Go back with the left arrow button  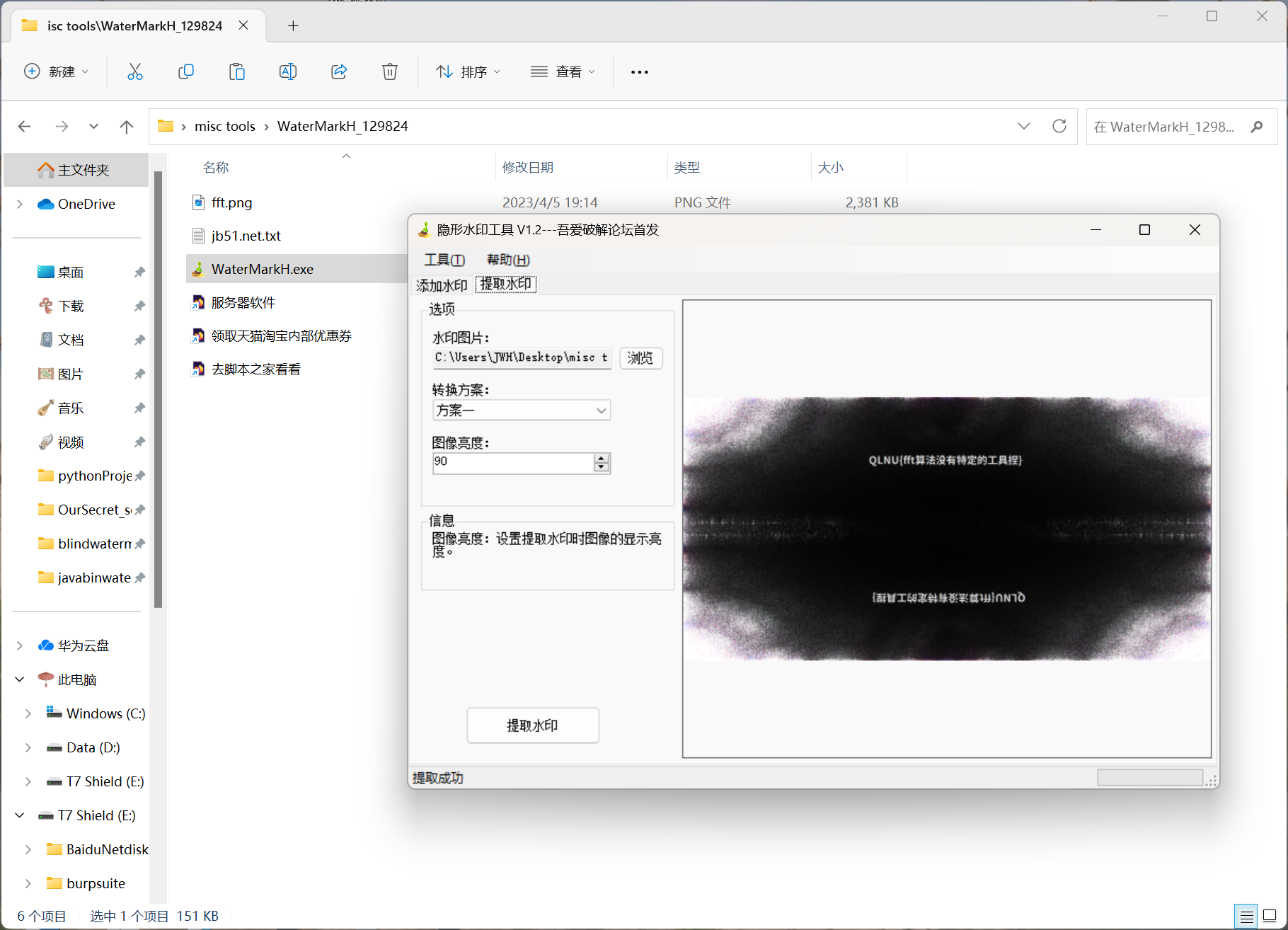(x=25, y=127)
